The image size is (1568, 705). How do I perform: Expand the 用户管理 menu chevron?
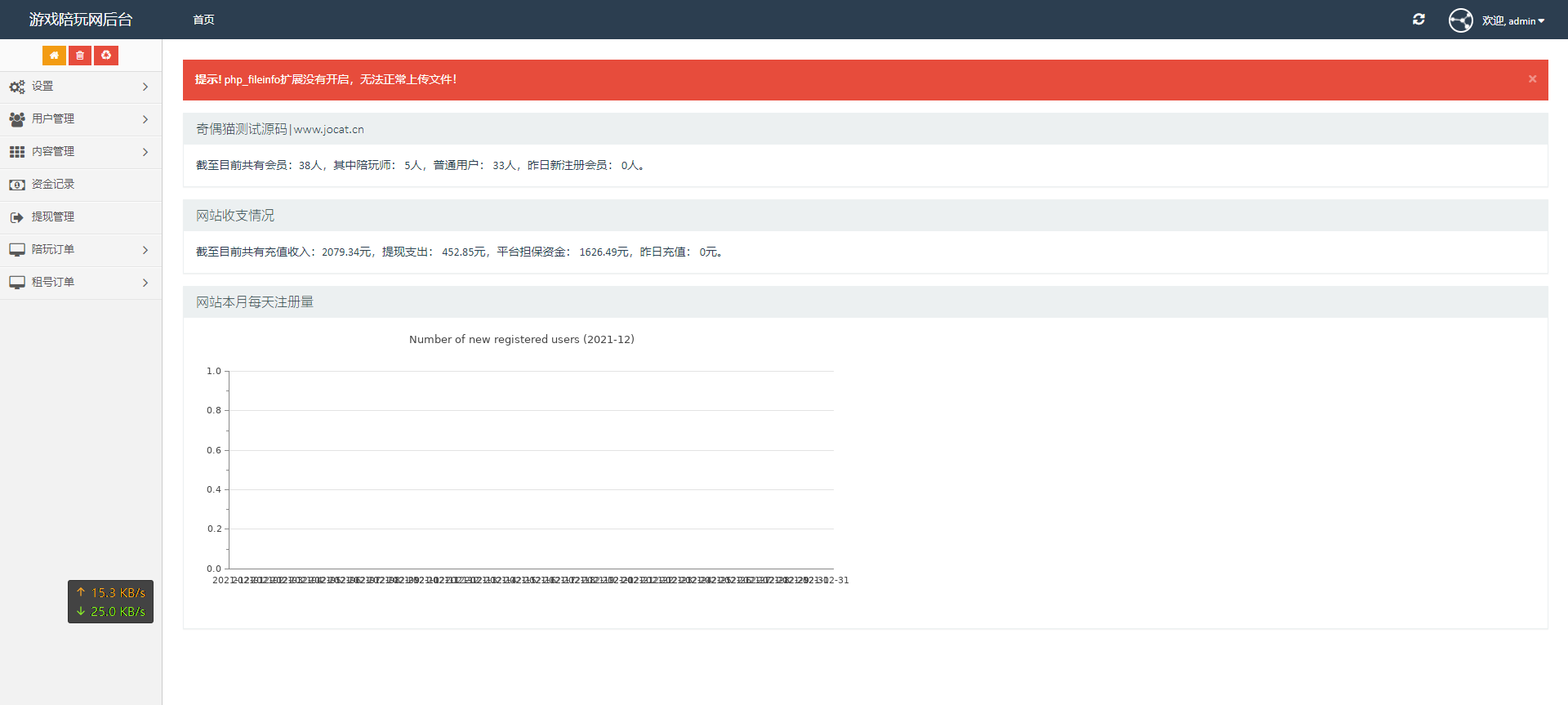tap(145, 119)
